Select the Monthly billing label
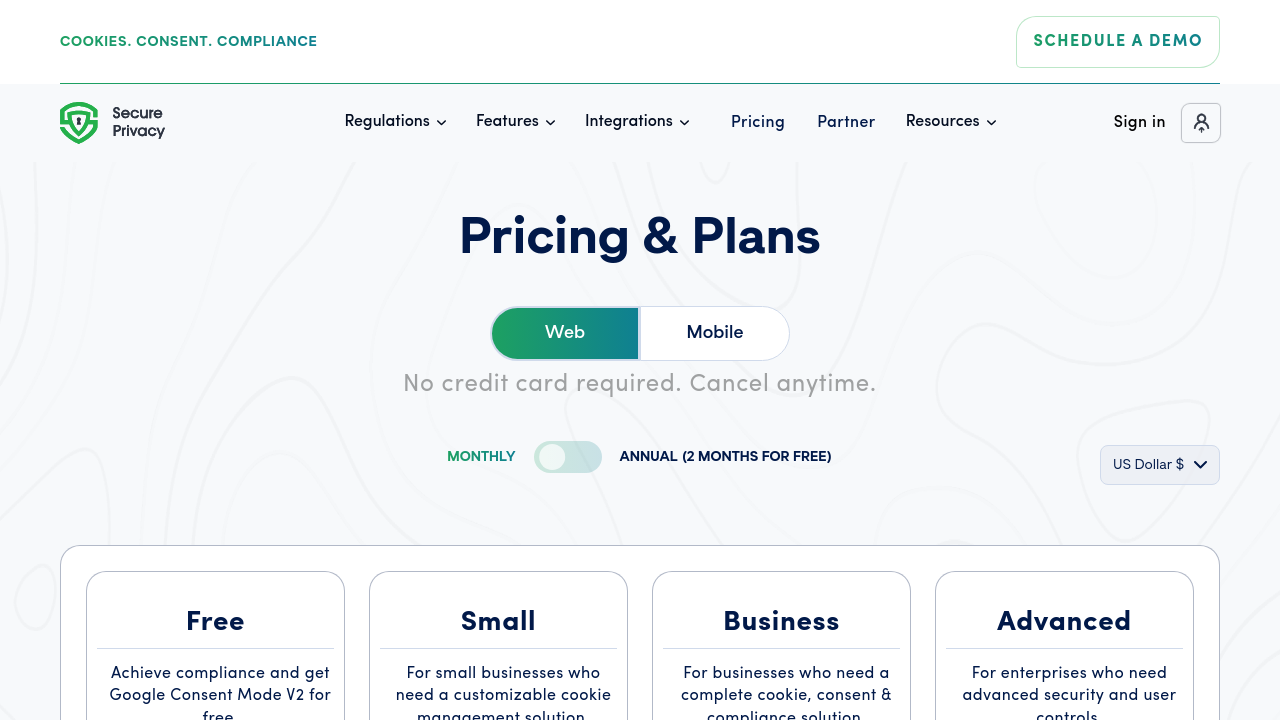The image size is (1280, 720). point(481,457)
